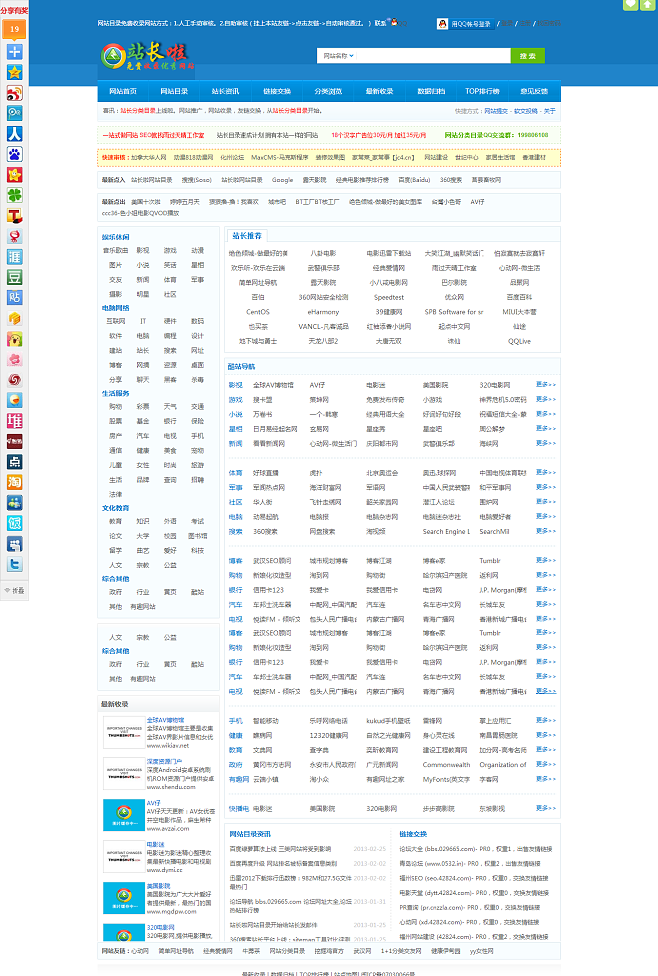Open the 分类浏览 nav tab
The width and height of the screenshot is (658, 976).
[x=328, y=92]
